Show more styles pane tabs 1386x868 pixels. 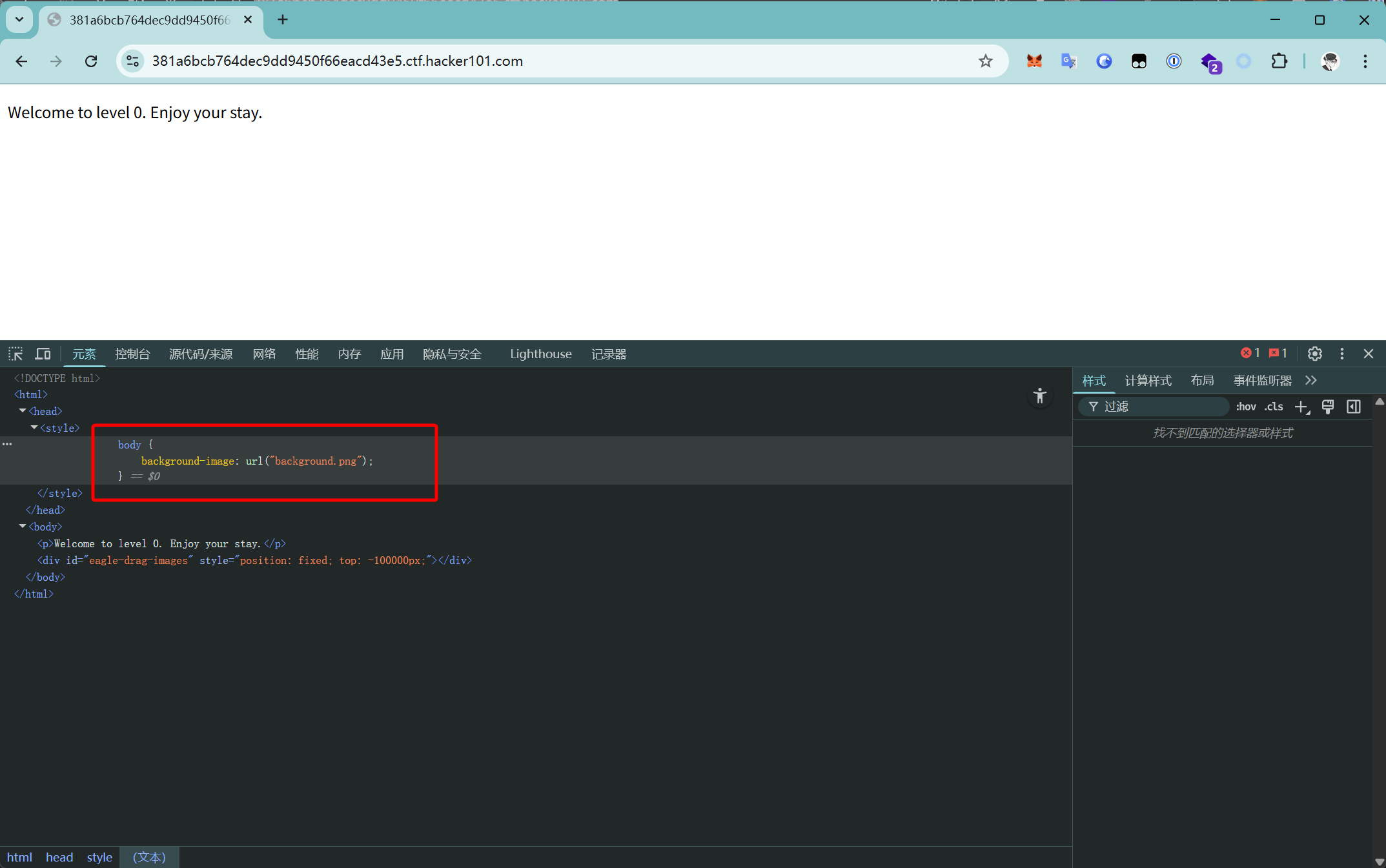(1310, 380)
